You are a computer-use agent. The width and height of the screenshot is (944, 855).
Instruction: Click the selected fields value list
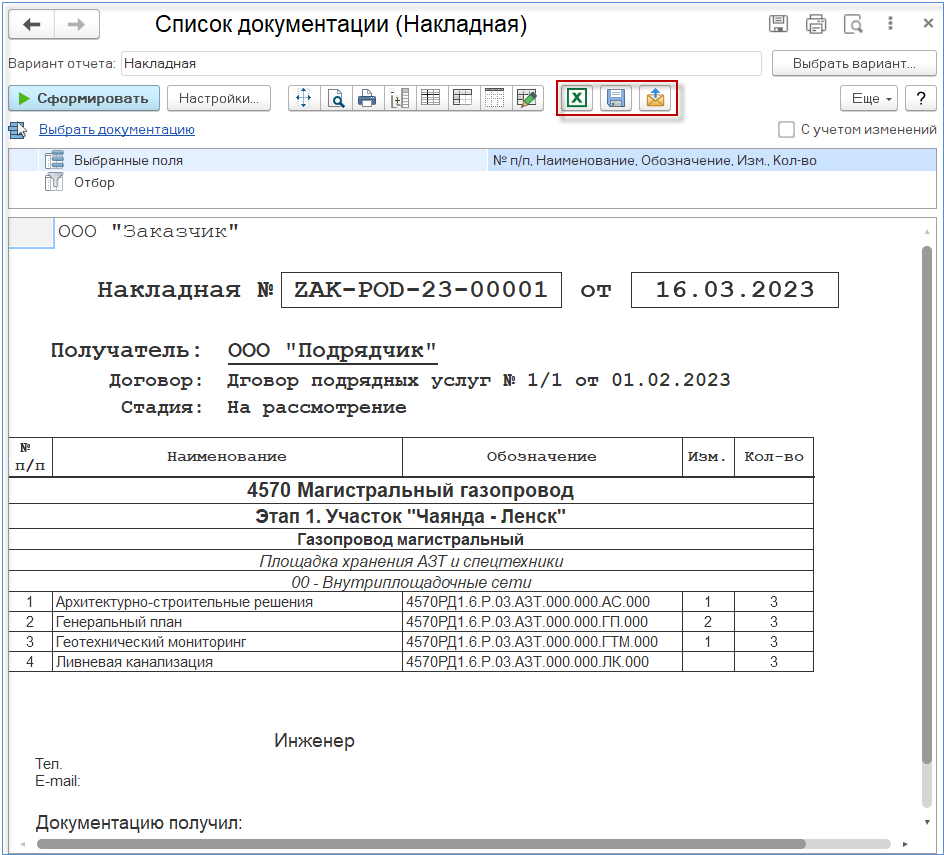[711, 160]
